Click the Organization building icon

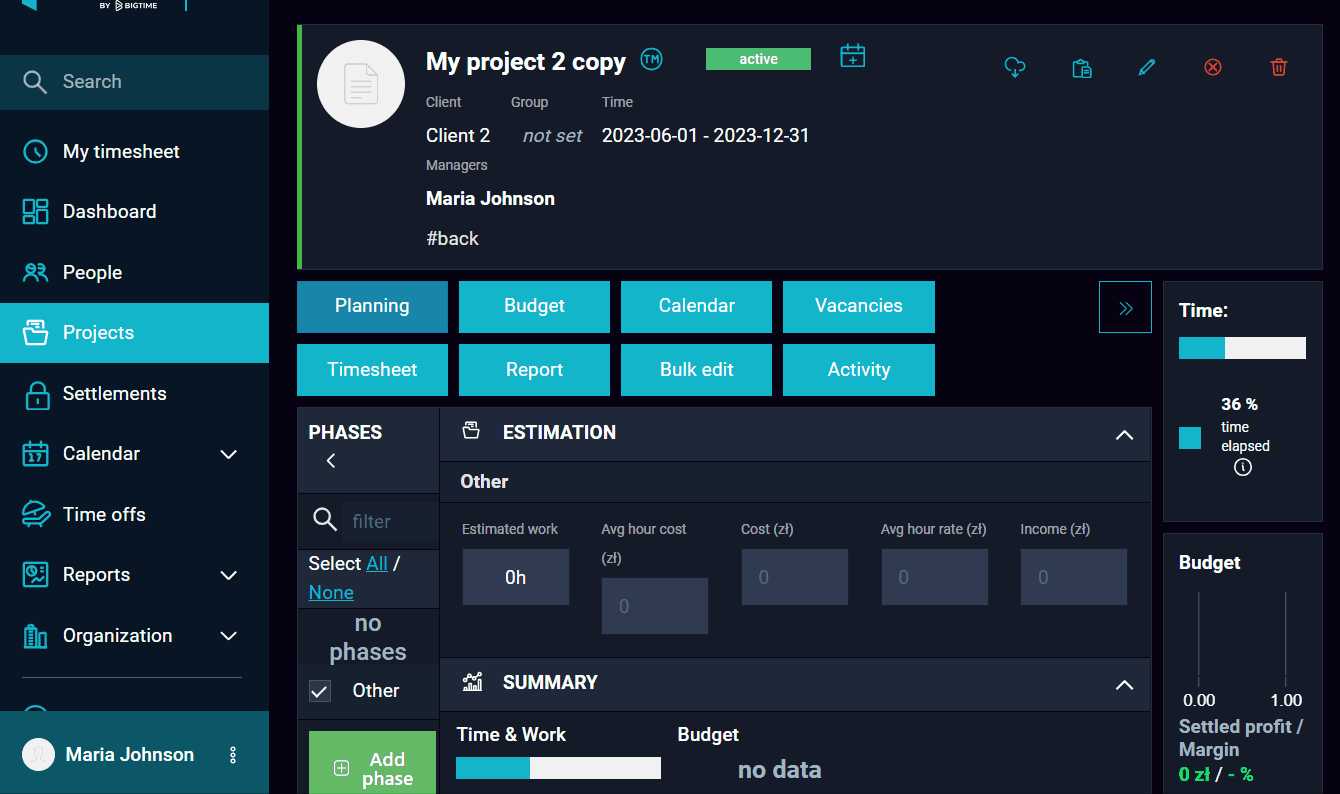pyautogui.click(x=35, y=636)
